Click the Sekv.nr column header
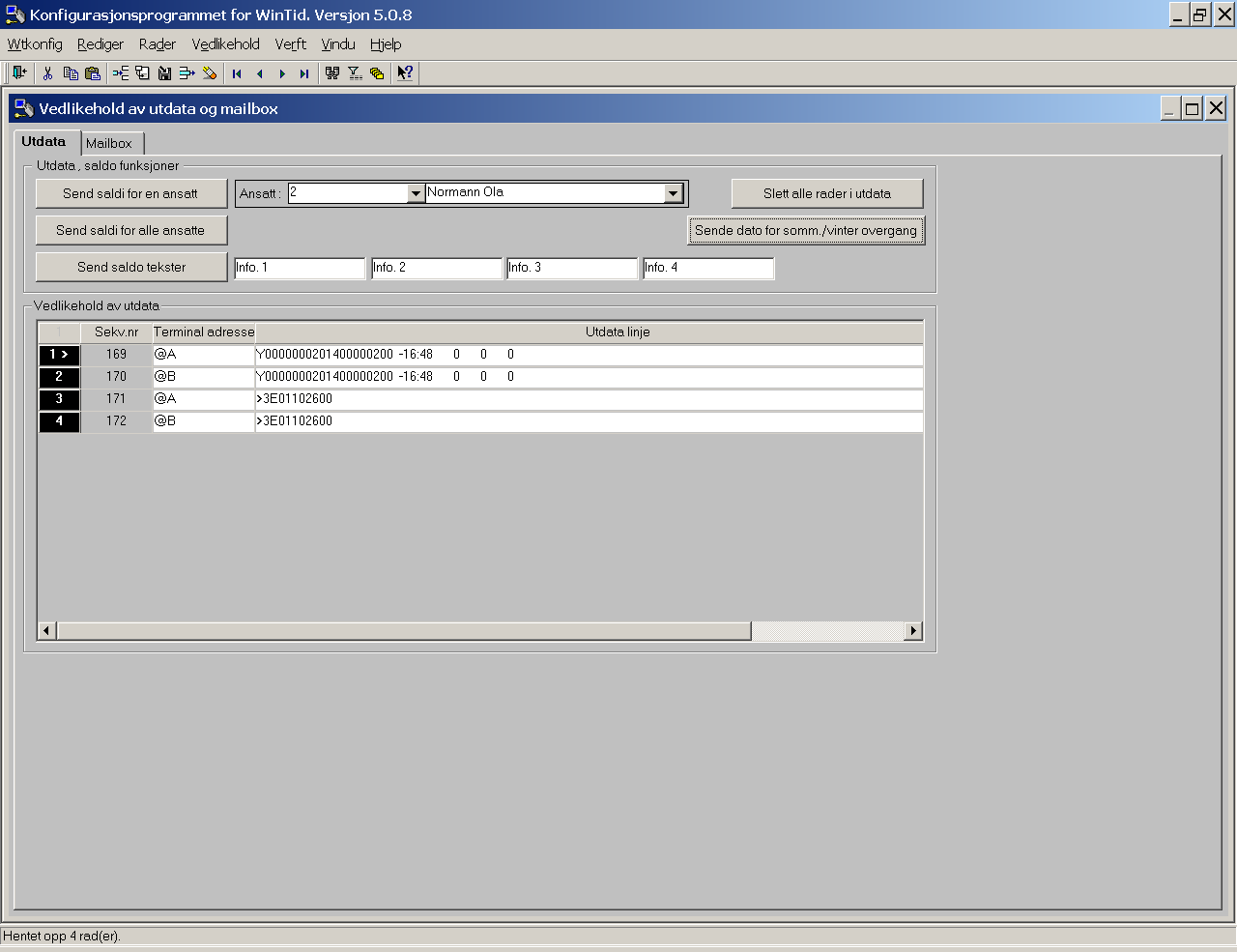1237x952 pixels. tap(117, 332)
